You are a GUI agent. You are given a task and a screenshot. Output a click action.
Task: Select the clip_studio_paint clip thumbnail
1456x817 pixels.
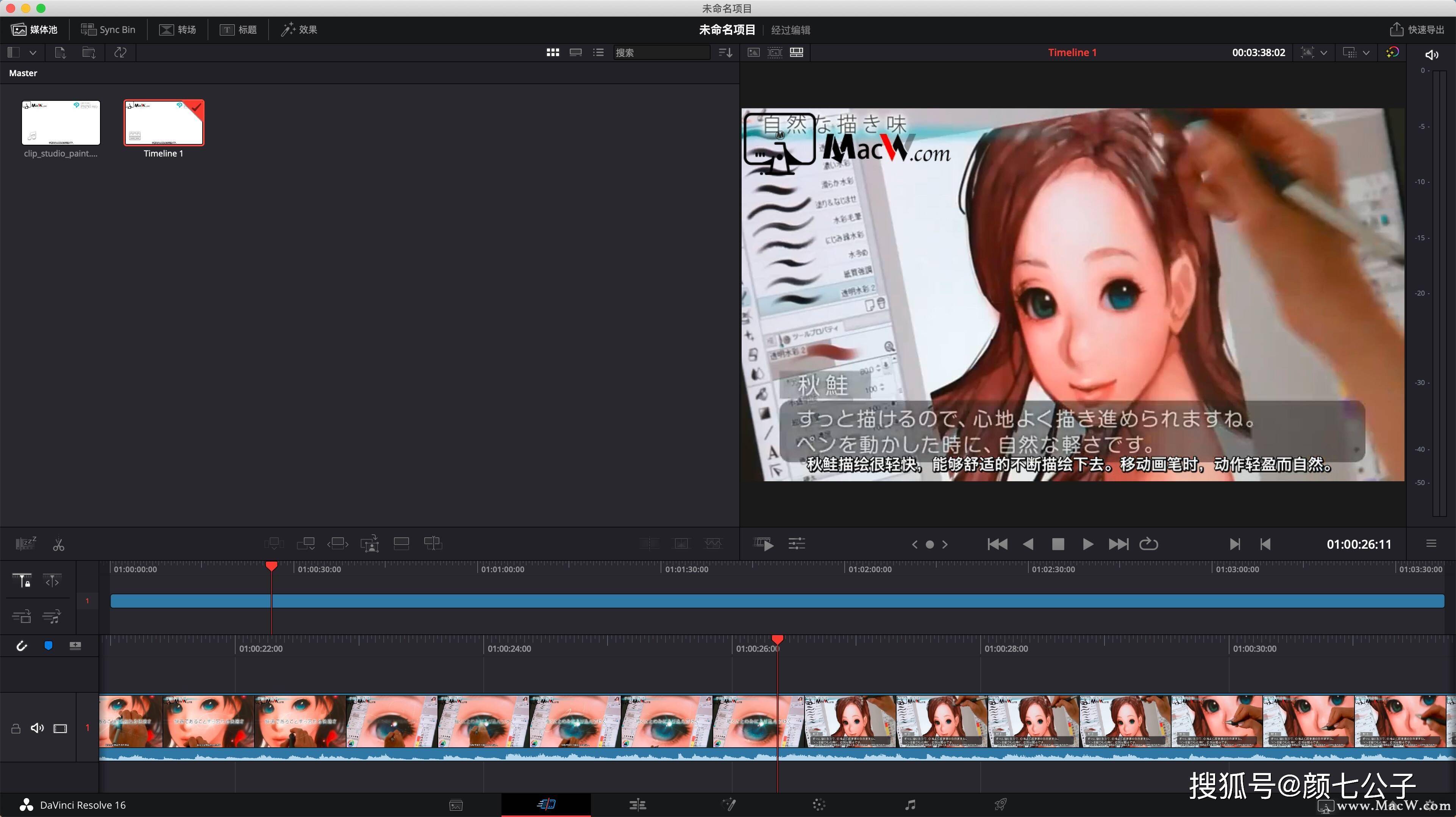61,123
